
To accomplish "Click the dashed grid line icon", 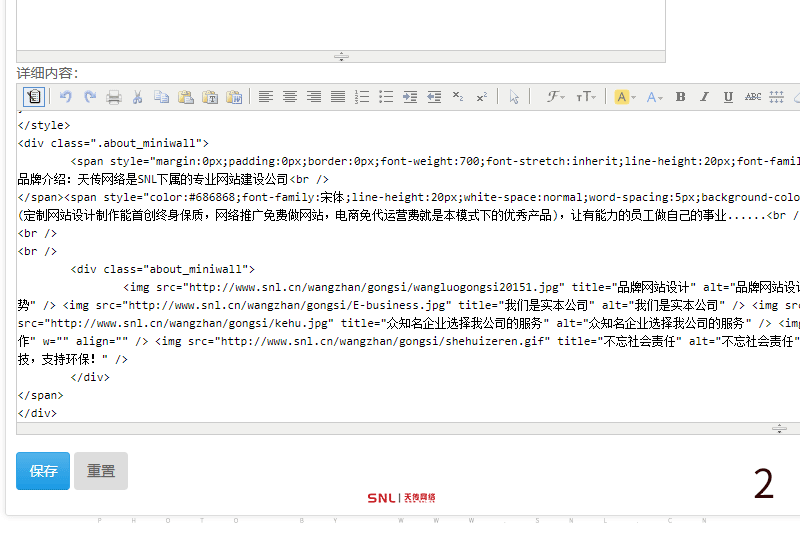I will coord(776,96).
